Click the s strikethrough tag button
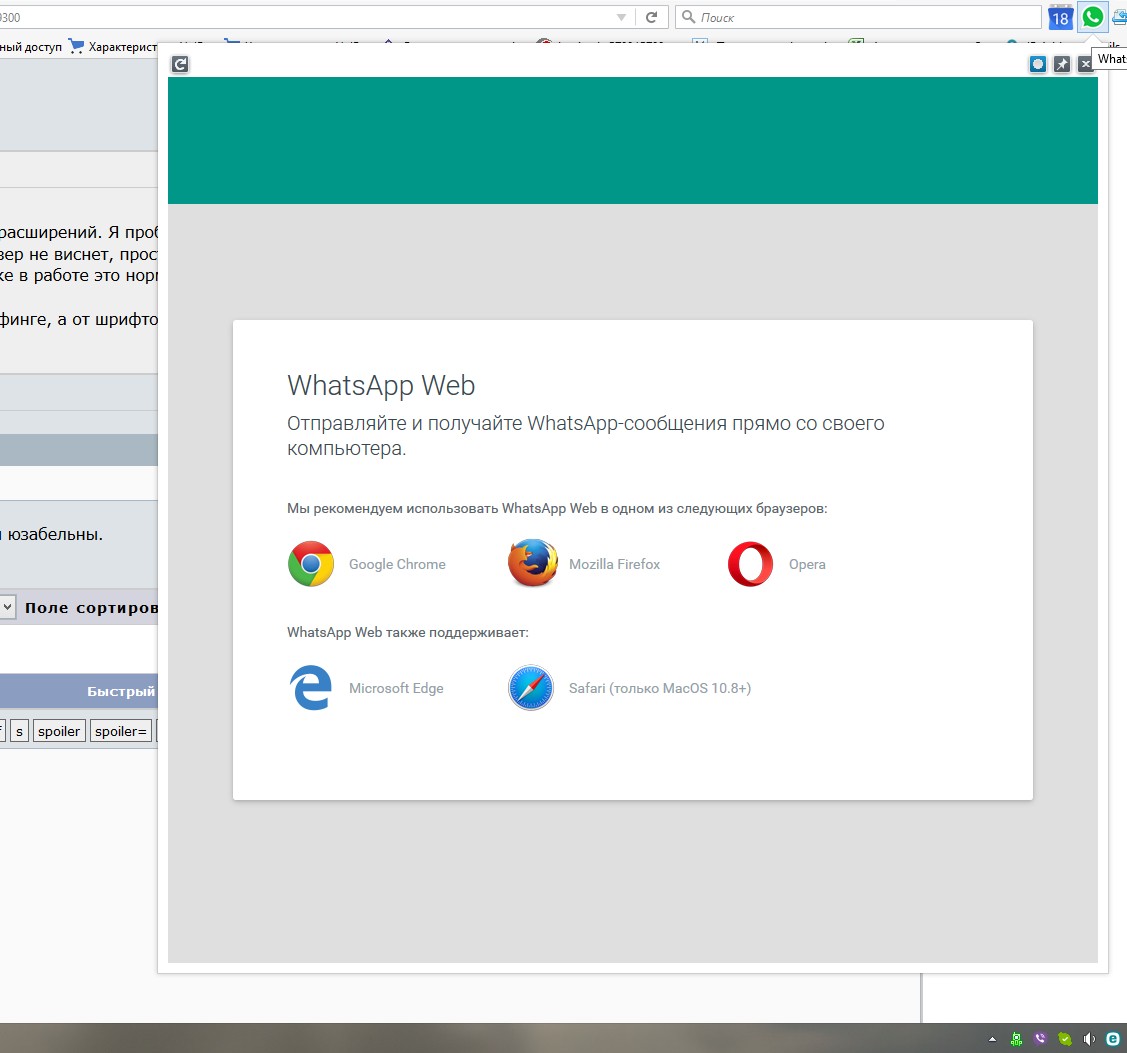This screenshot has height=1053, width=1127. (x=19, y=731)
